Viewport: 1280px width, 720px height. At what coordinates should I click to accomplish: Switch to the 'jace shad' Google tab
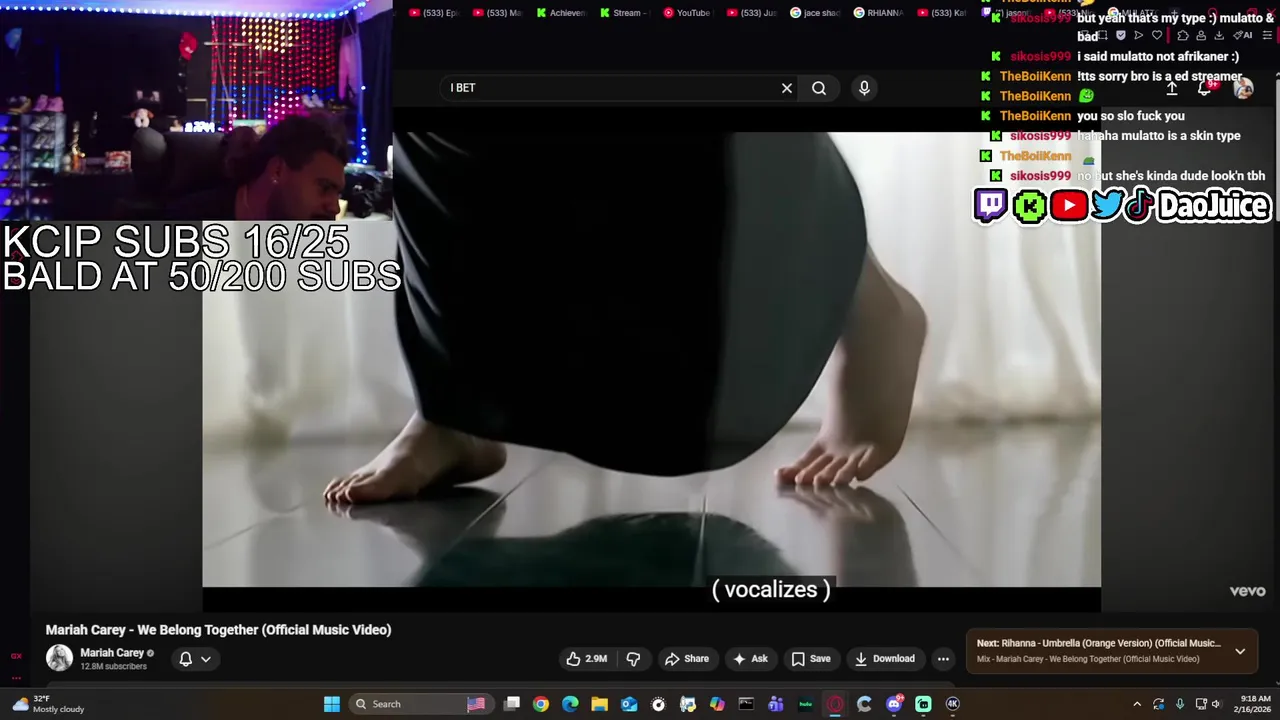coord(815,13)
